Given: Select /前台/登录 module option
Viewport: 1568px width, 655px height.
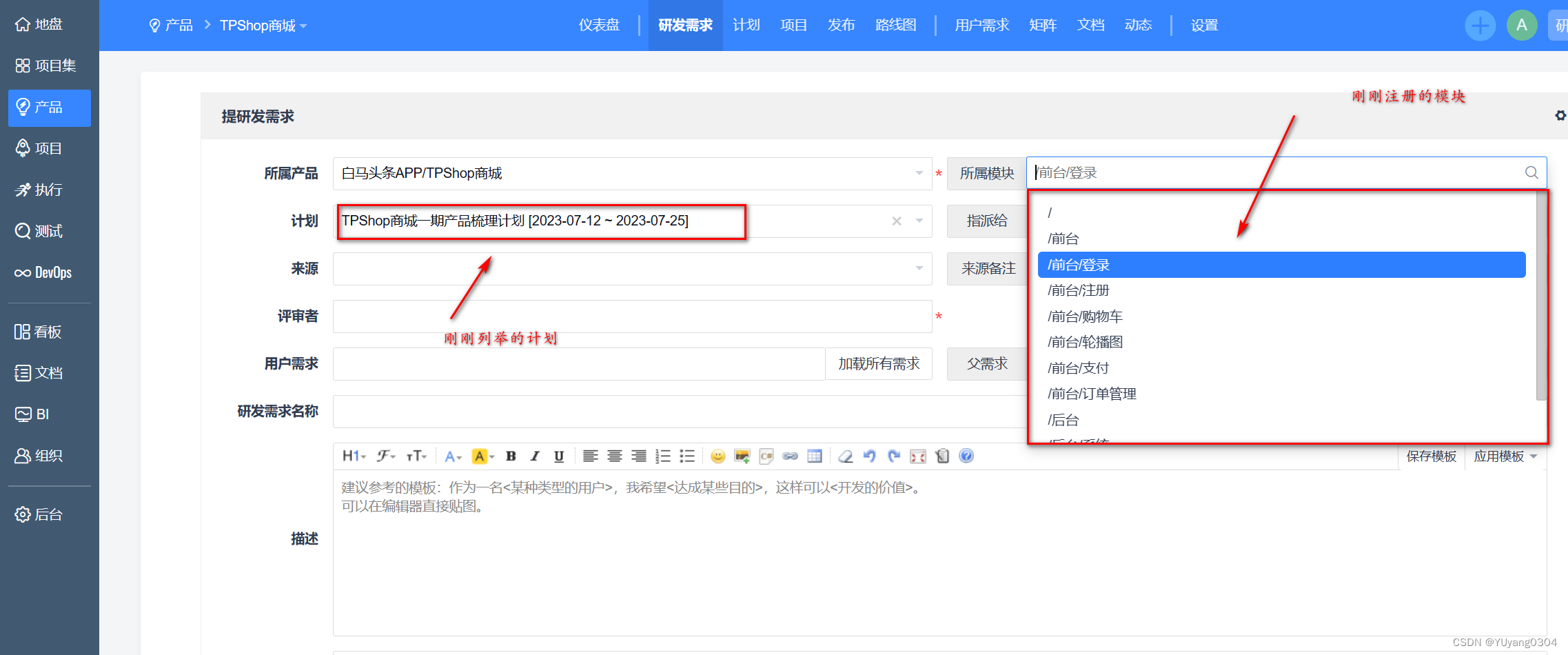Looking at the screenshot, I should (1281, 265).
